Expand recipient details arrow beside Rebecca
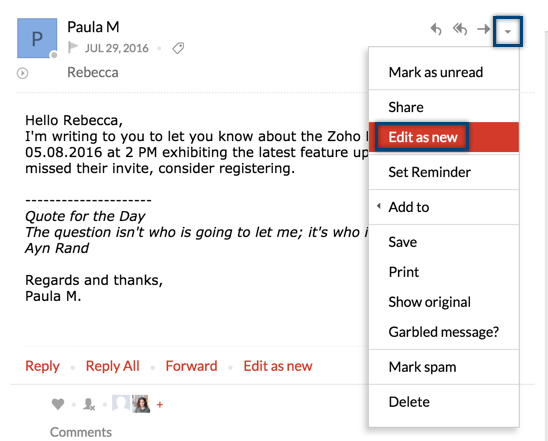 [23, 73]
